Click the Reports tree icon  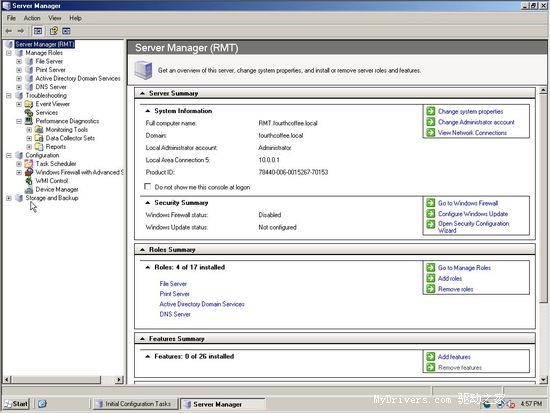39,147
